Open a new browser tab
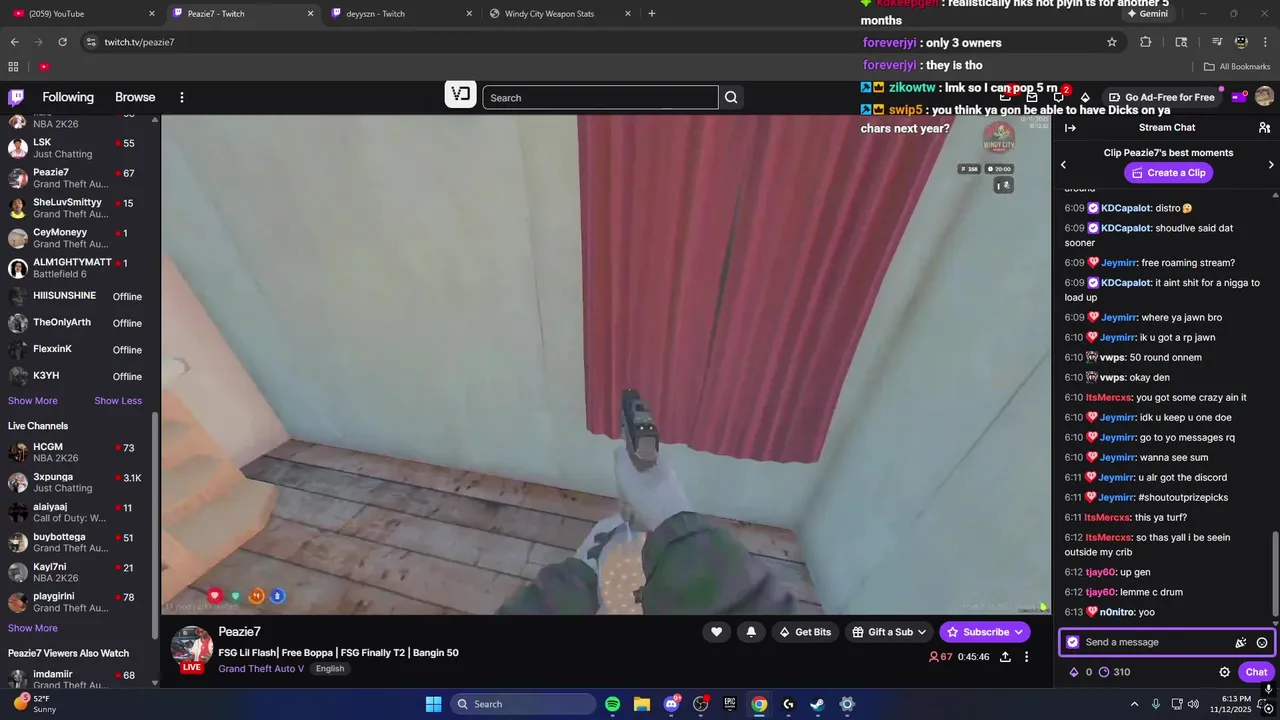 (x=652, y=14)
